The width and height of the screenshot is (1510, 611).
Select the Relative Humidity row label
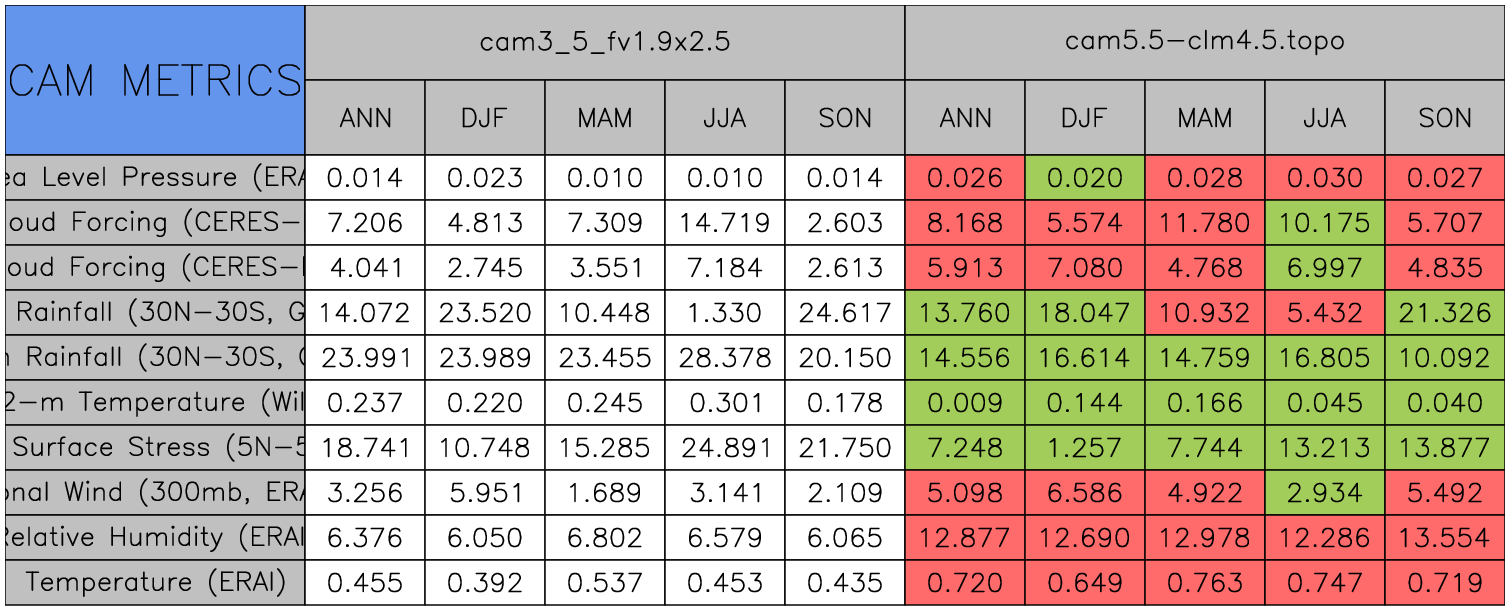tap(155, 537)
